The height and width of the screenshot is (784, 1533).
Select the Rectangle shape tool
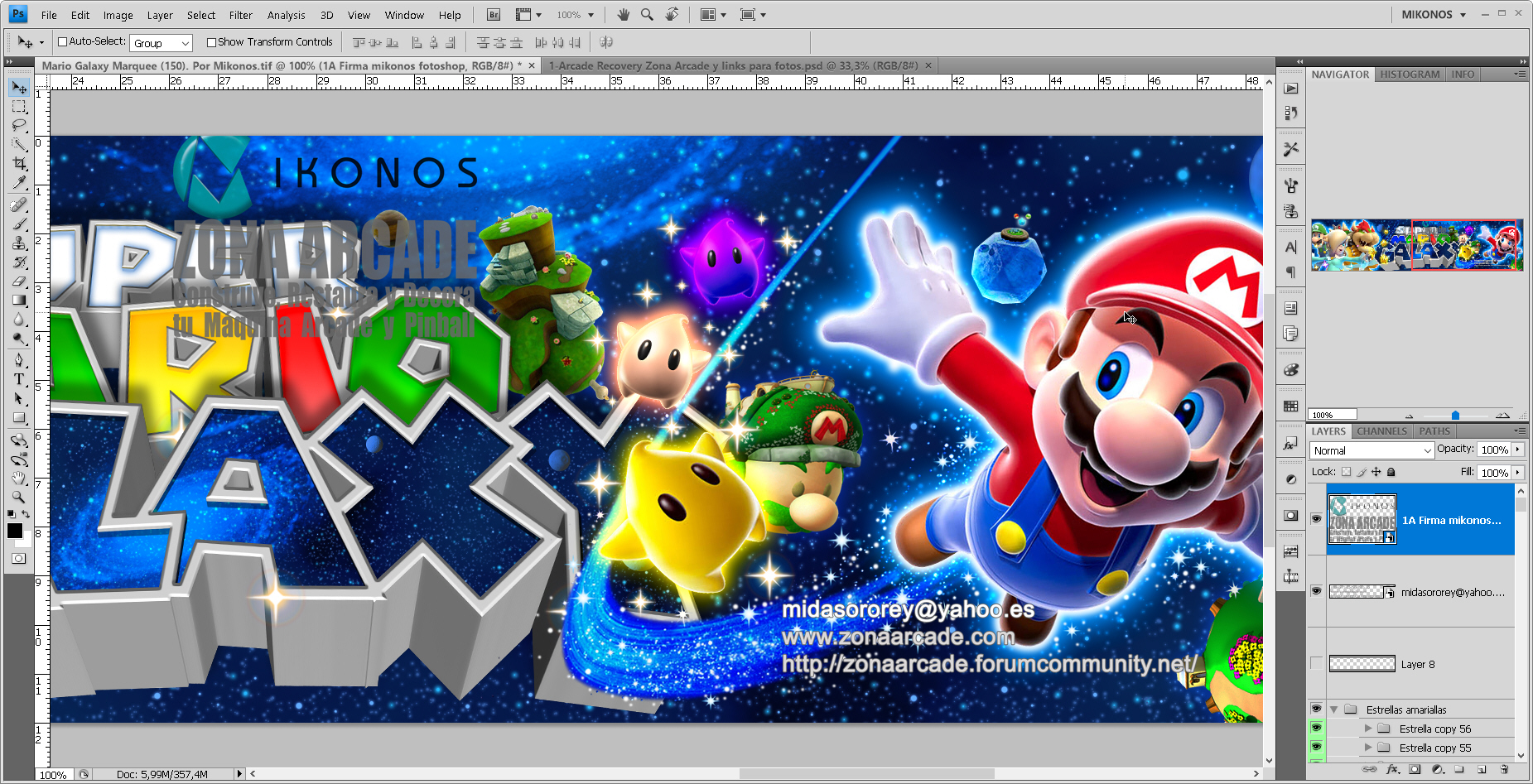(19, 417)
